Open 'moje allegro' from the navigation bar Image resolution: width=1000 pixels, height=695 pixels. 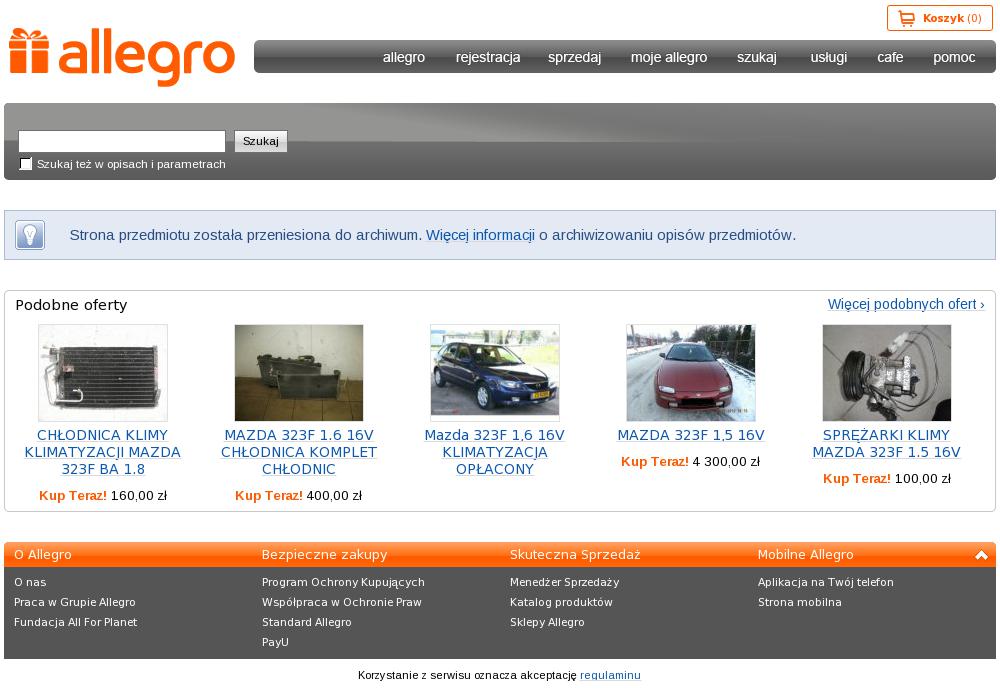[x=669, y=57]
